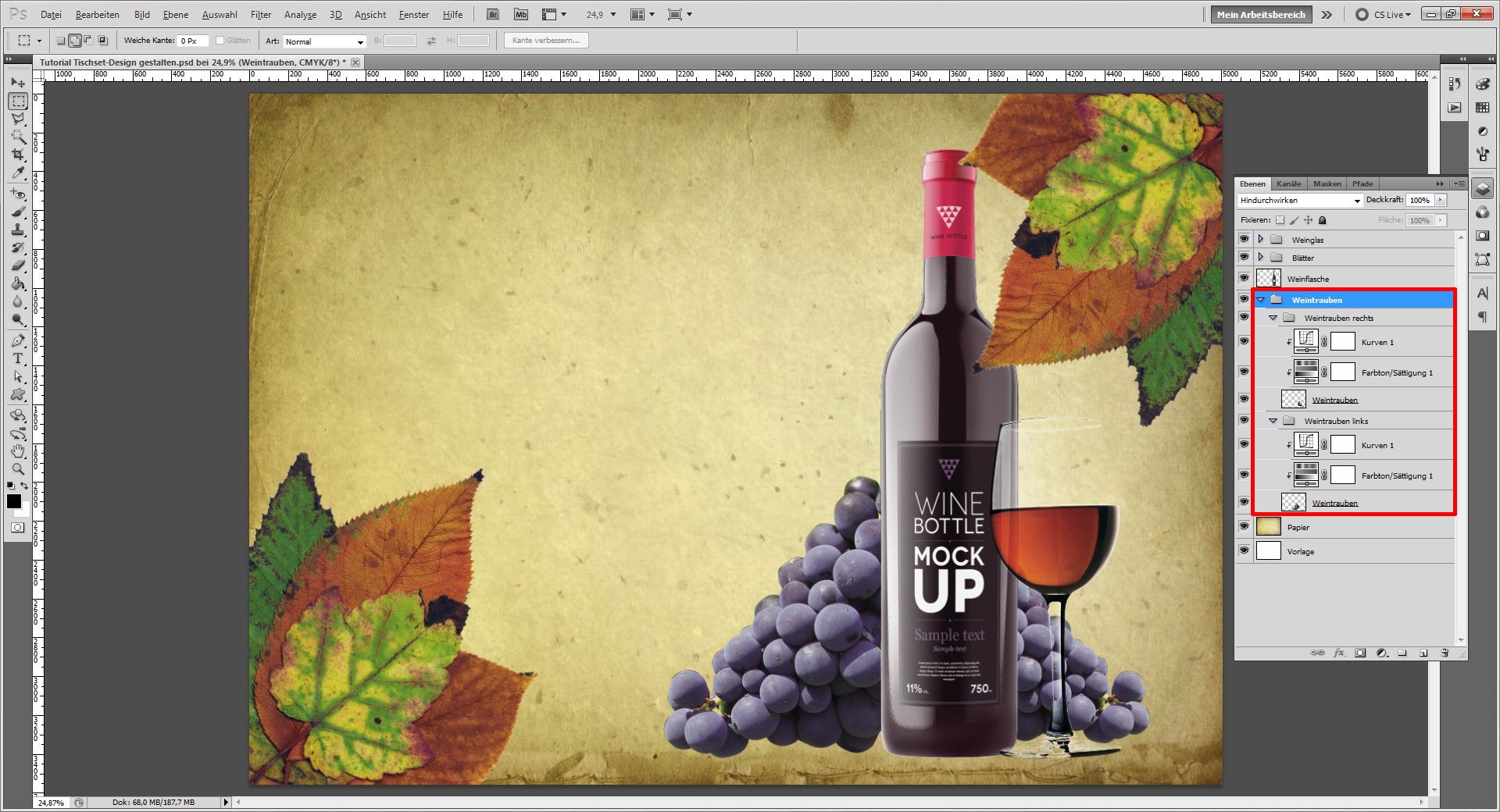Hide the Papier layer
1500x812 pixels.
[x=1244, y=527]
